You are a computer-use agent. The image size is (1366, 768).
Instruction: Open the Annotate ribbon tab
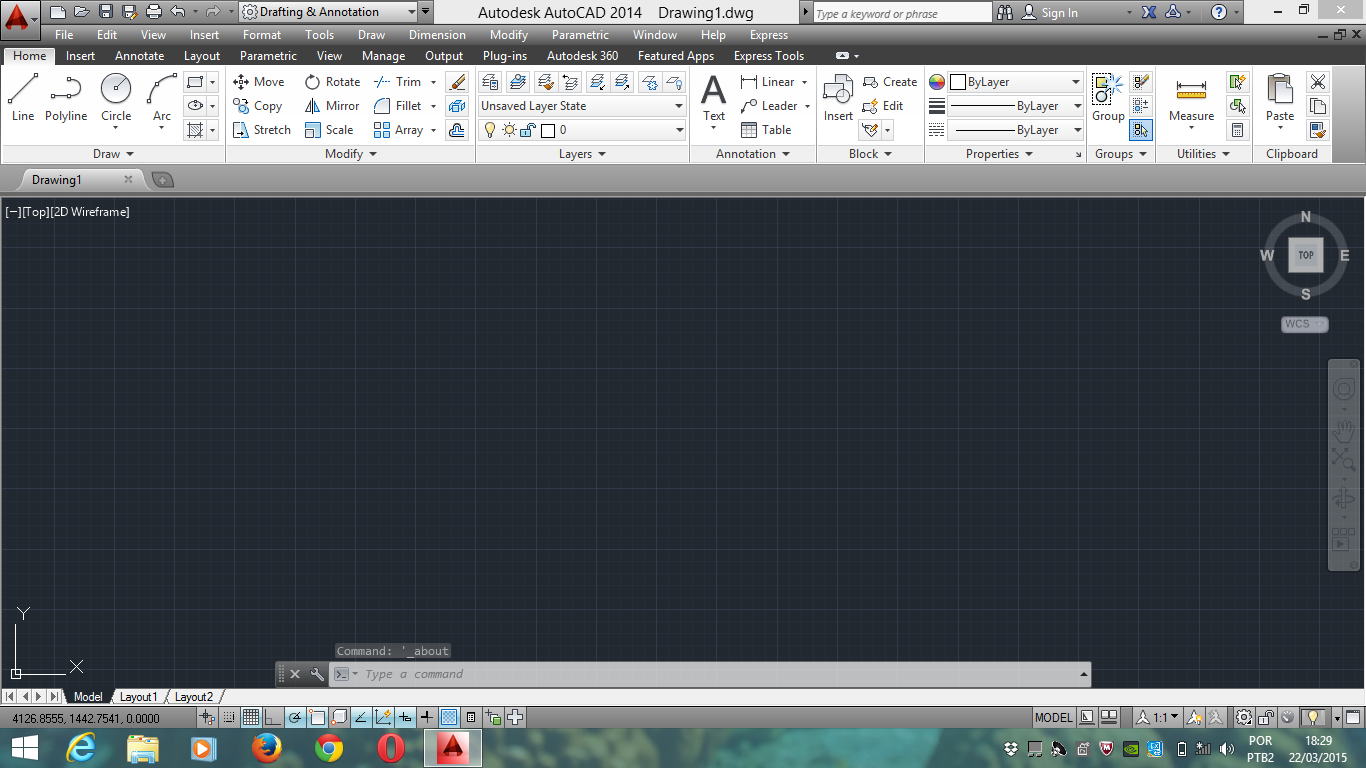point(139,56)
